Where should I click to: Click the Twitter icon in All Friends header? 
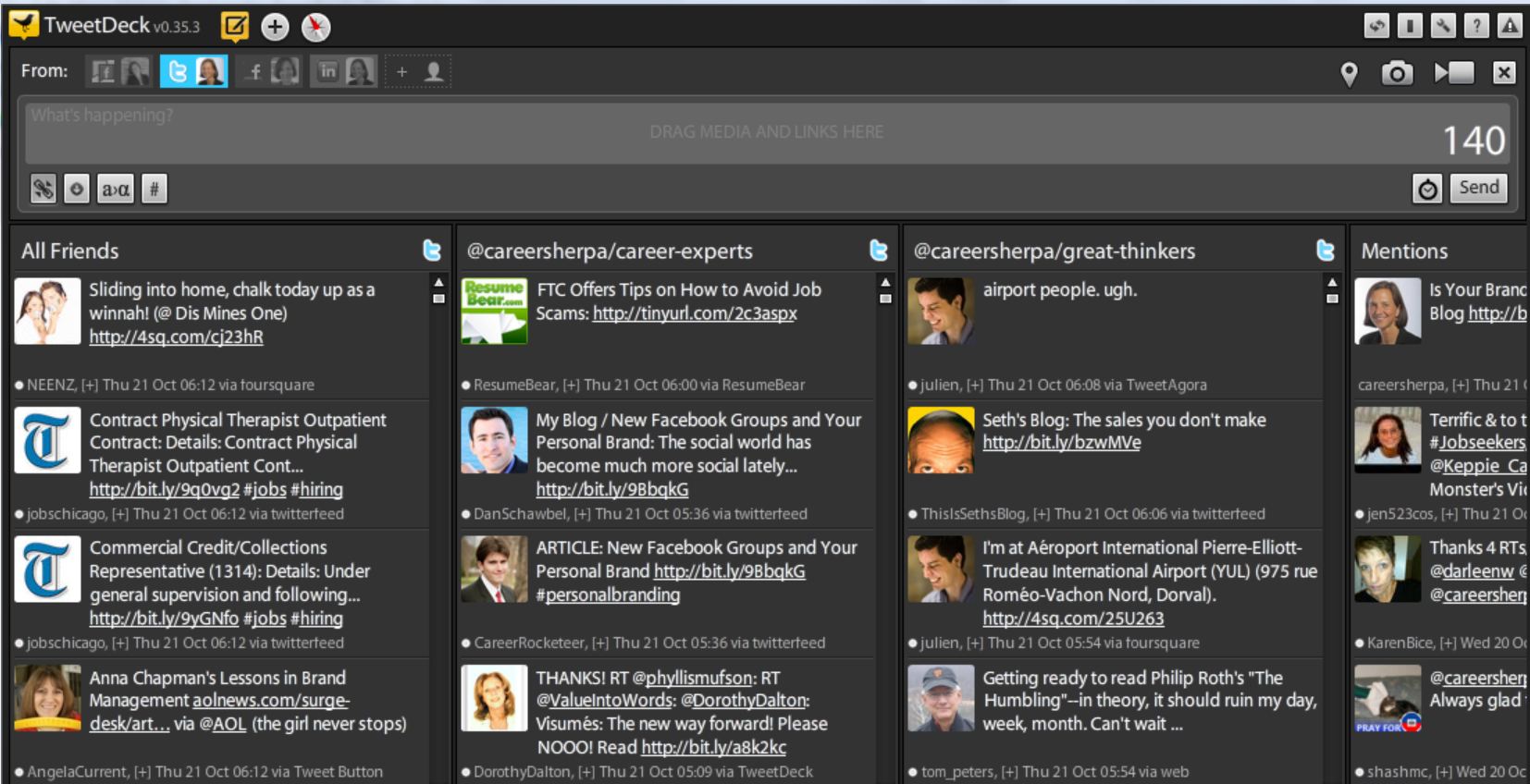pyautogui.click(x=432, y=251)
